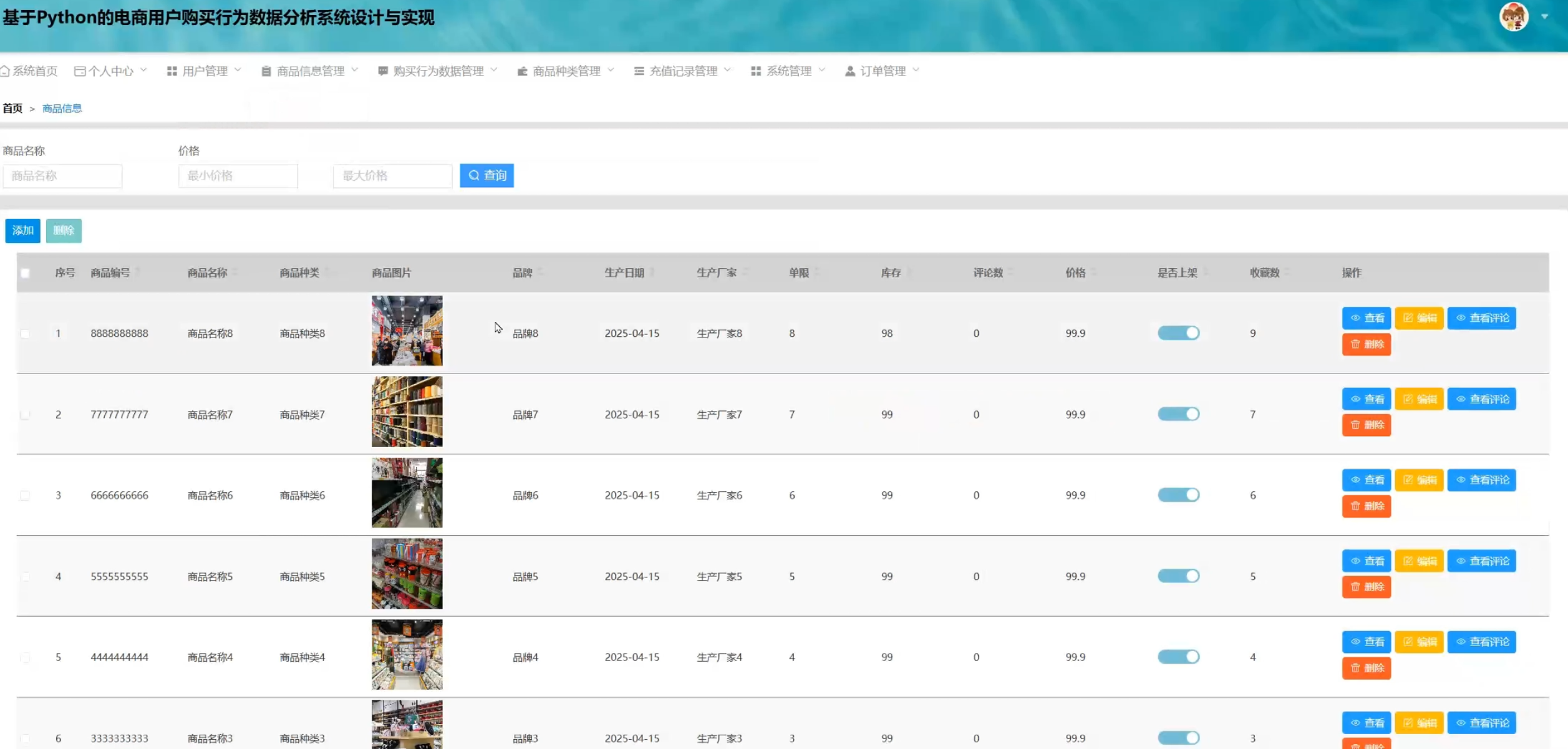
Task: Sort by 价格 column arrows
Action: click(x=1093, y=272)
